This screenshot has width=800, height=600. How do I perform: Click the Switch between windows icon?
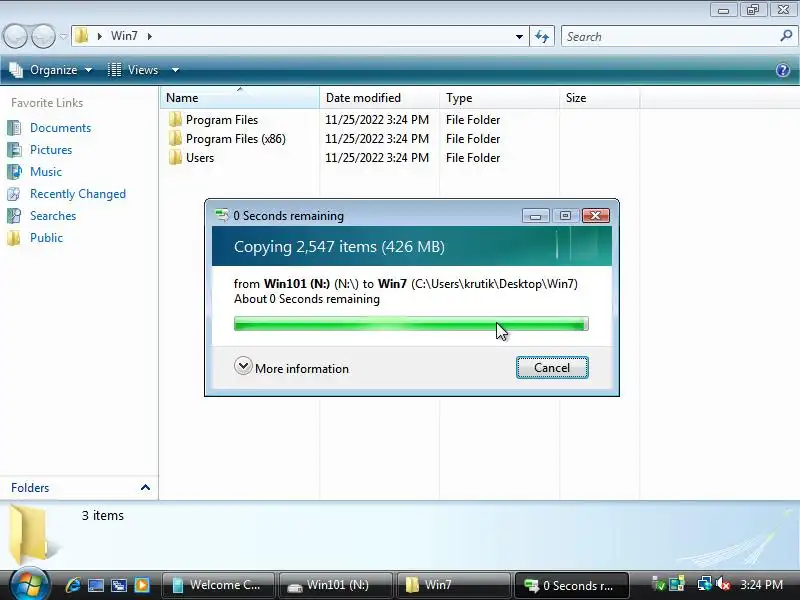(119, 585)
